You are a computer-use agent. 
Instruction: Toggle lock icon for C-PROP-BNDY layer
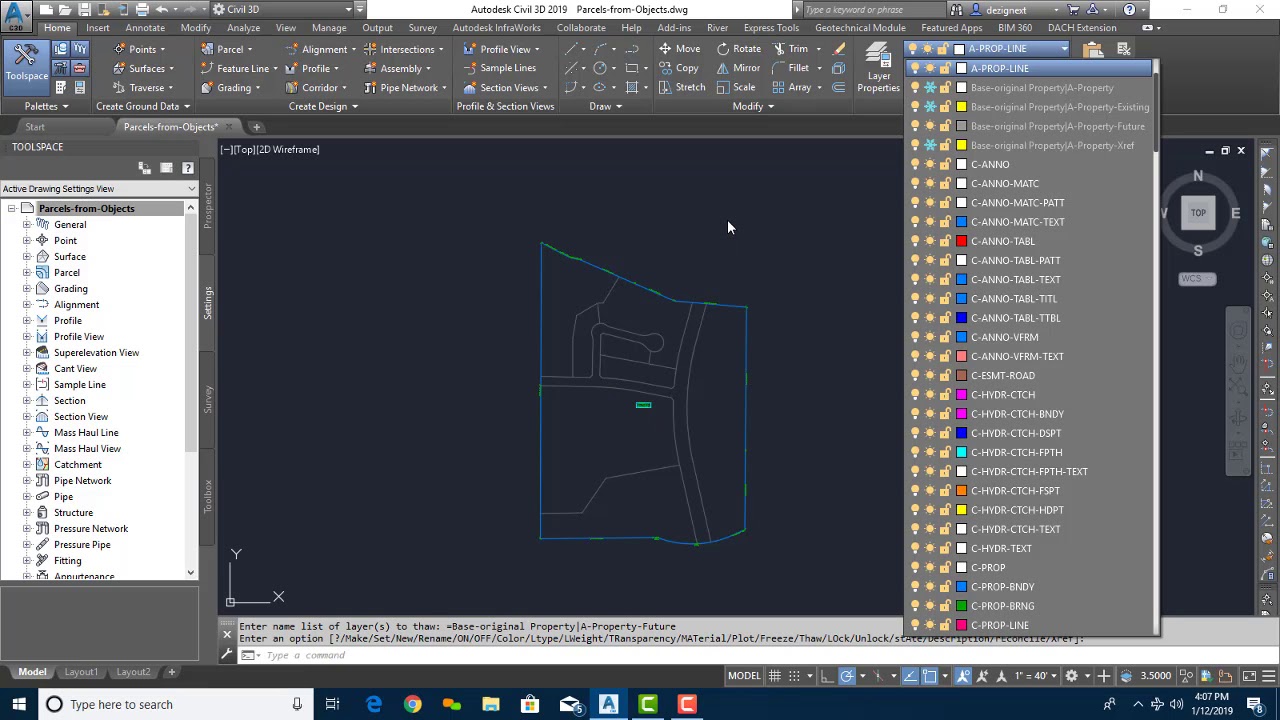click(945, 587)
